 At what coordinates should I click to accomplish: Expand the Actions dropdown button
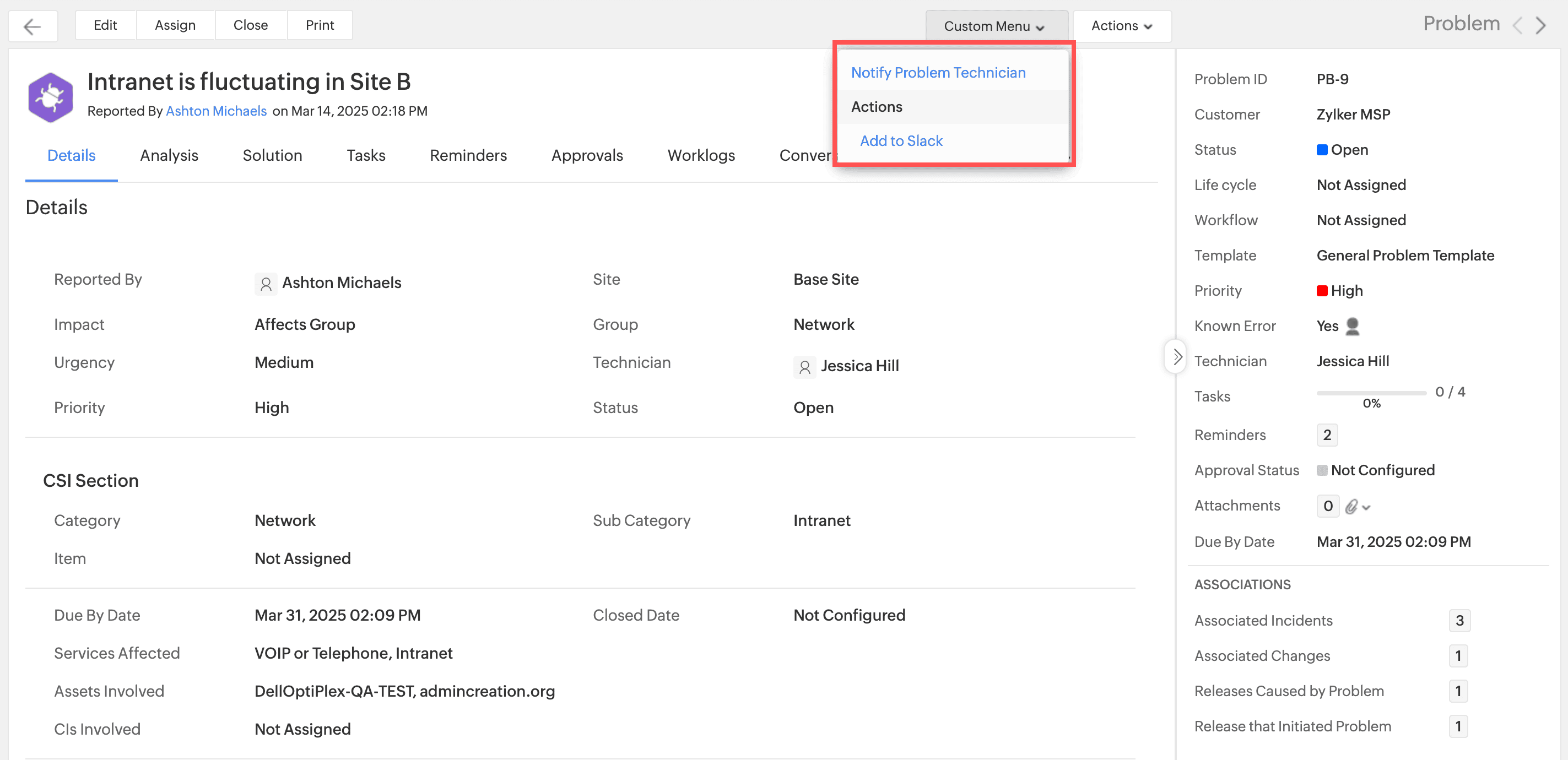pos(1121,26)
